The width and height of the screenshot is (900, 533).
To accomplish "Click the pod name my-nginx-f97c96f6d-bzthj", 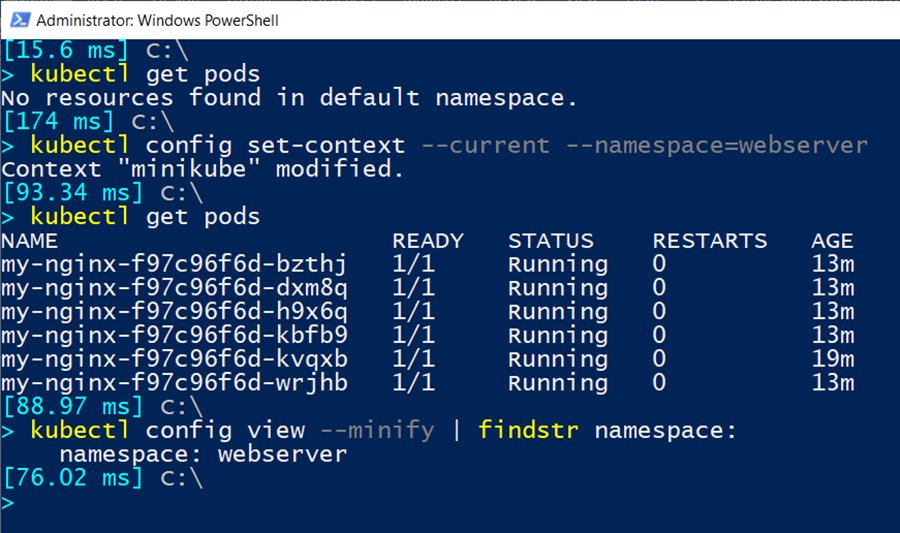I will 174,265.
